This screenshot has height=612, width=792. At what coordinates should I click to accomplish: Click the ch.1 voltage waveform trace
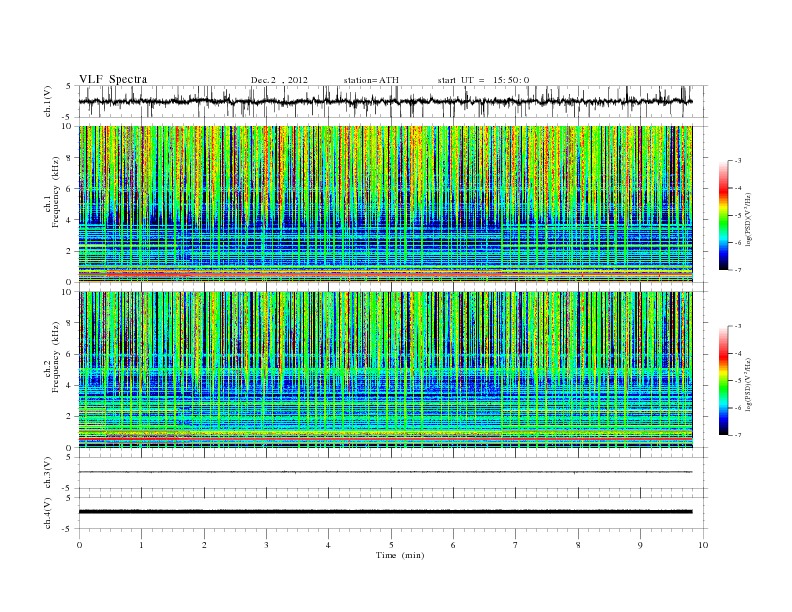pyautogui.click(x=385, y=101)
